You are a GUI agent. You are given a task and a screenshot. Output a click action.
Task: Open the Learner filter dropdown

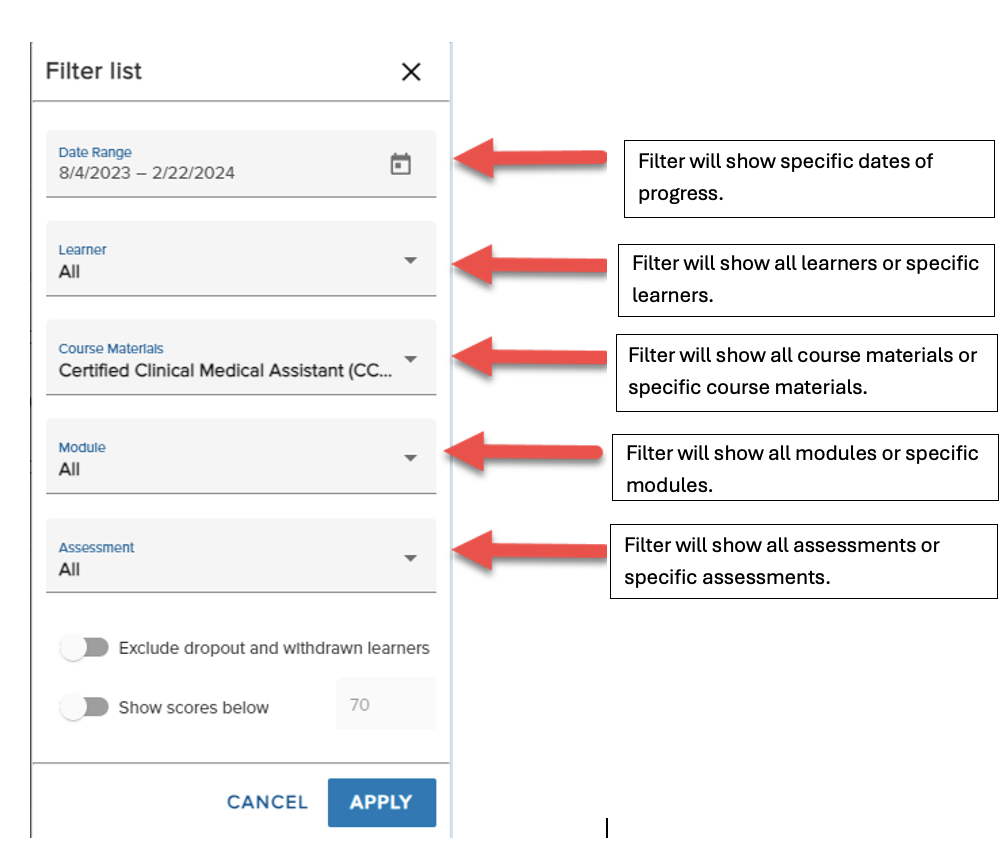point(240,259)
